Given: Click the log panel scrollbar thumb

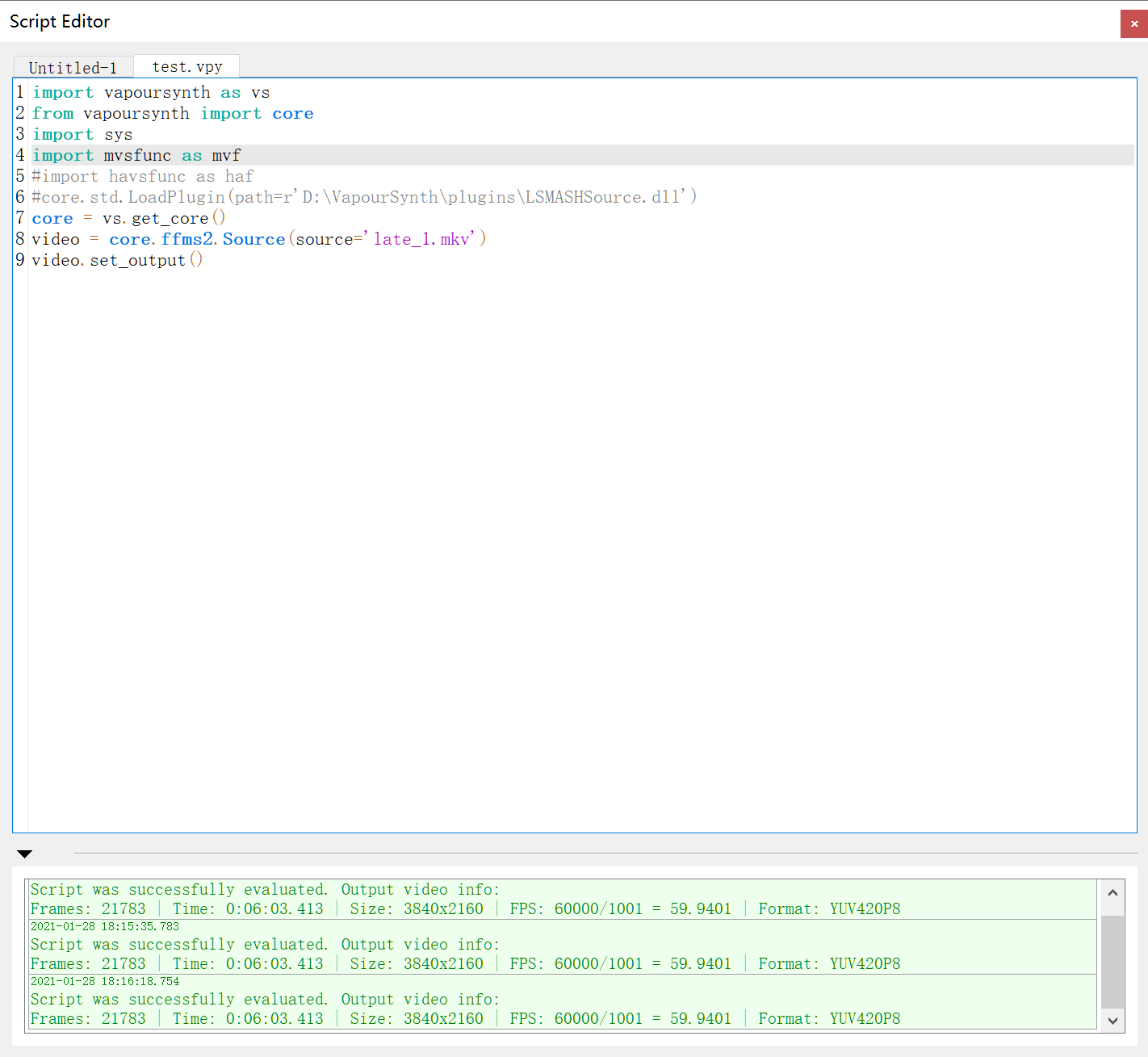Looking at the screenshot, I should tap(1112, 962).
